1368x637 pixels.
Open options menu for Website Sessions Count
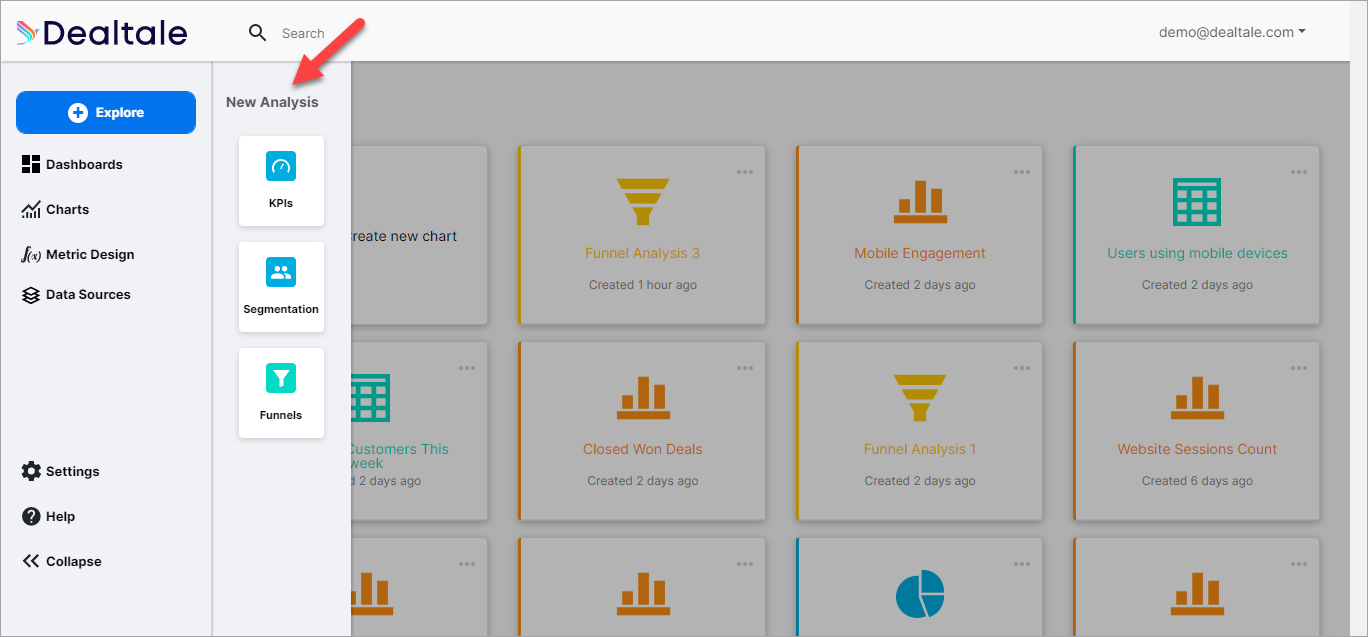pos(1298,368)
